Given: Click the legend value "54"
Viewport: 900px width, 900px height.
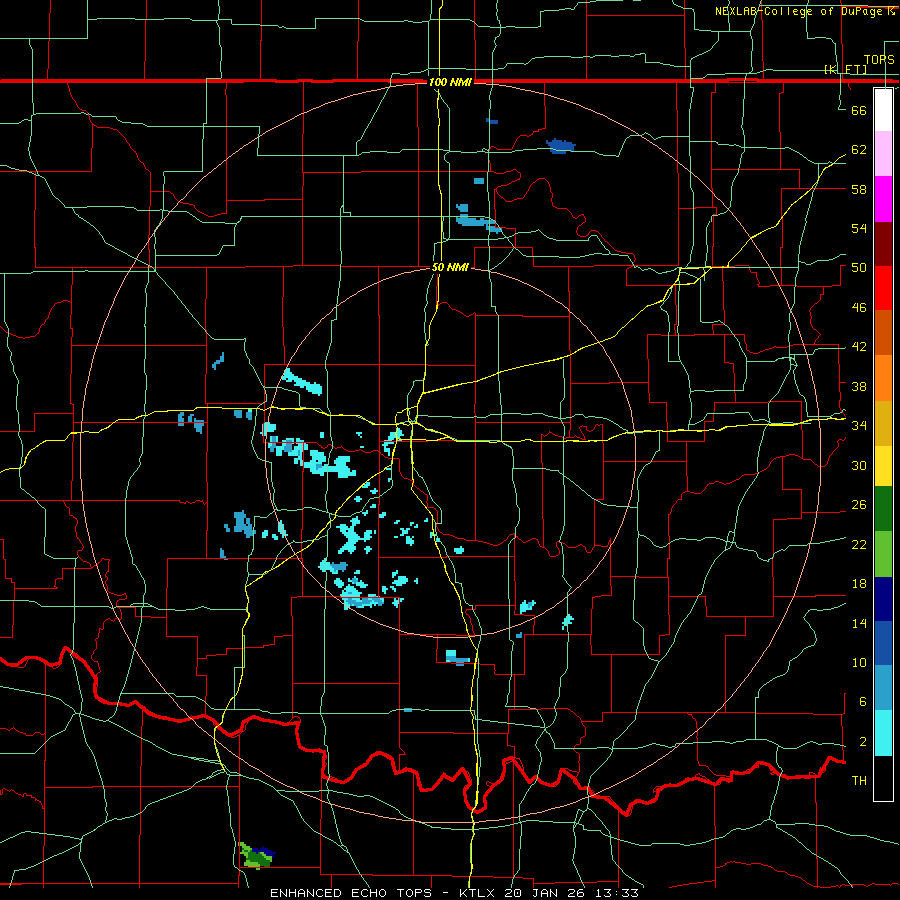Looking at the screenshot, I should tap(859, 228).
